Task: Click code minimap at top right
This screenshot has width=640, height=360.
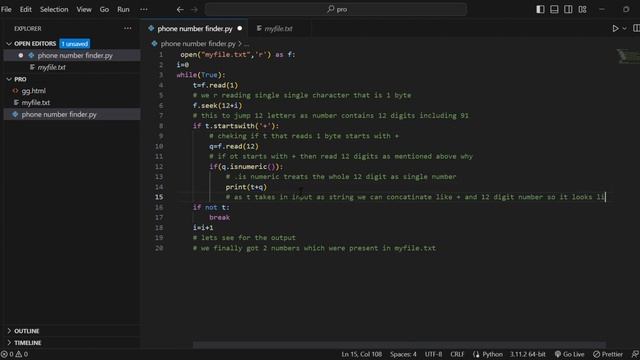Action: coord(628,56)
